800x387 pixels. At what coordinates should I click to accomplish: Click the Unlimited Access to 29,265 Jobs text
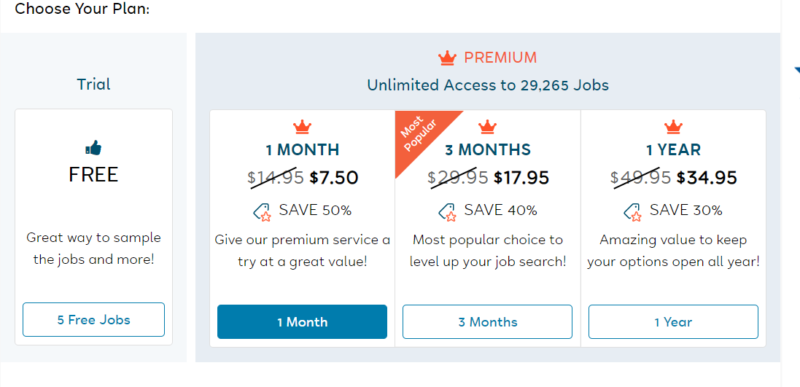(x=488, y=85)
